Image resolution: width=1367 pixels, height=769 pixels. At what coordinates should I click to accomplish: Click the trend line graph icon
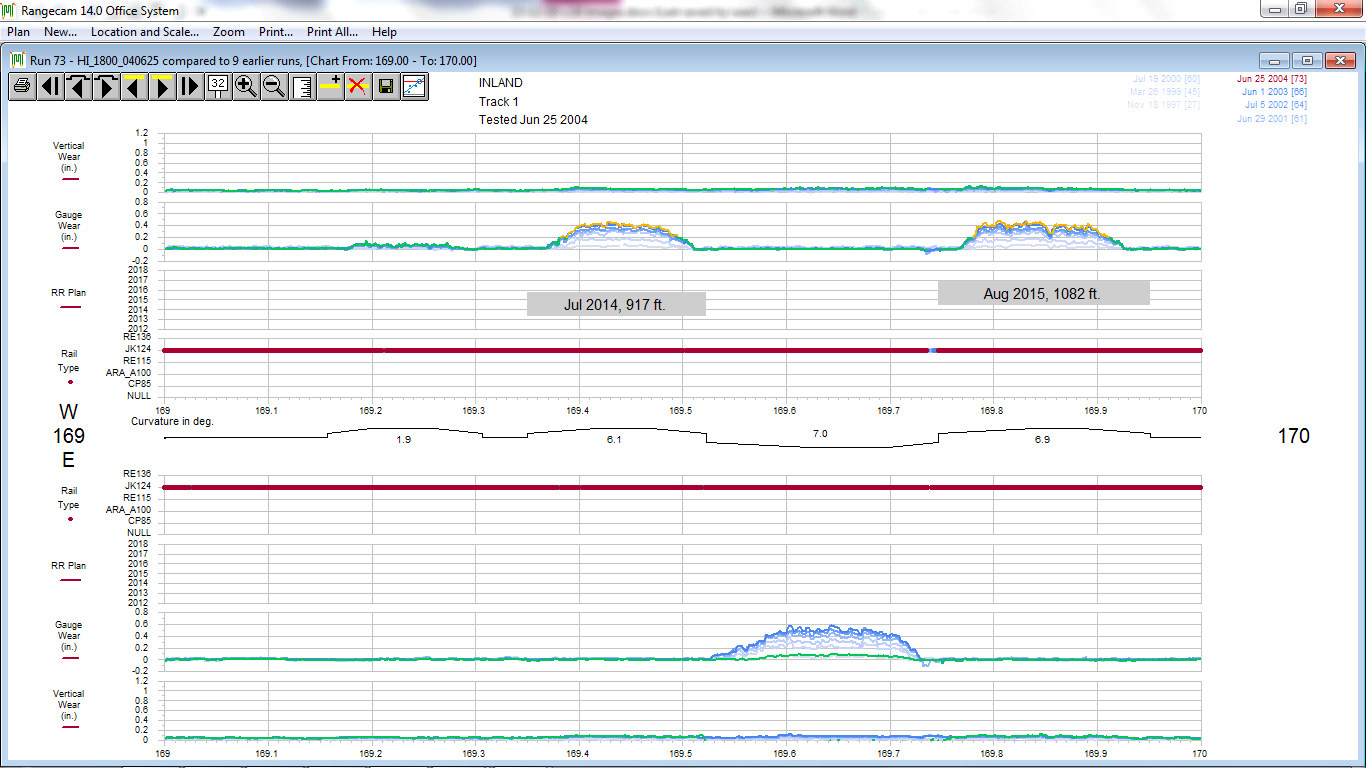tap(414, 86)
